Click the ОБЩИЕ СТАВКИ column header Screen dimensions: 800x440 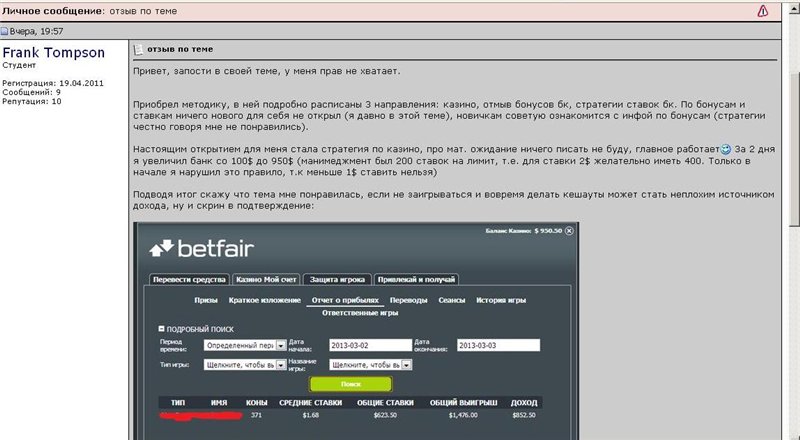tap(385, 403)
